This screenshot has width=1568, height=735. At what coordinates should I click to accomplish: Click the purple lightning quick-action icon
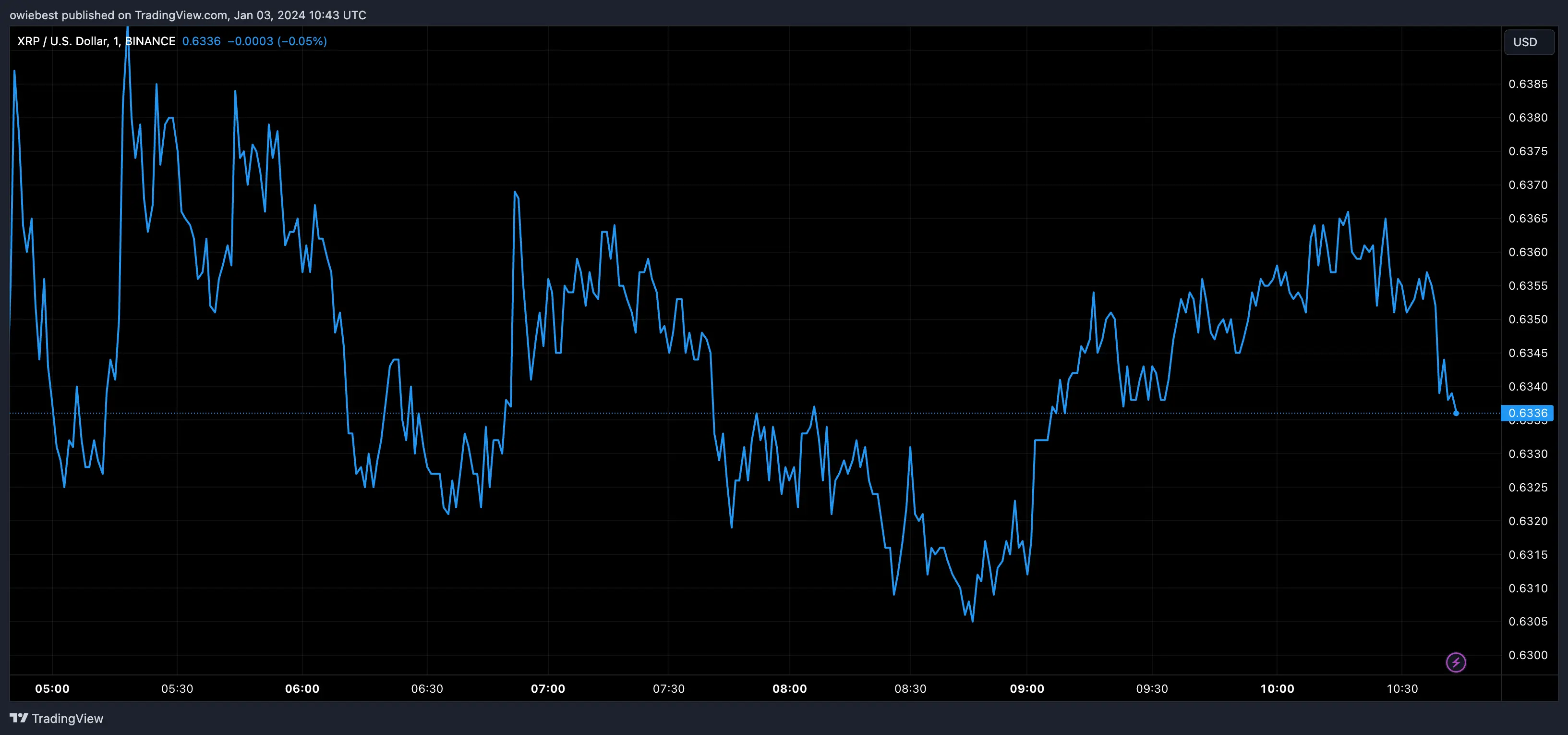pyautogui.click(x=1456, y=662)
